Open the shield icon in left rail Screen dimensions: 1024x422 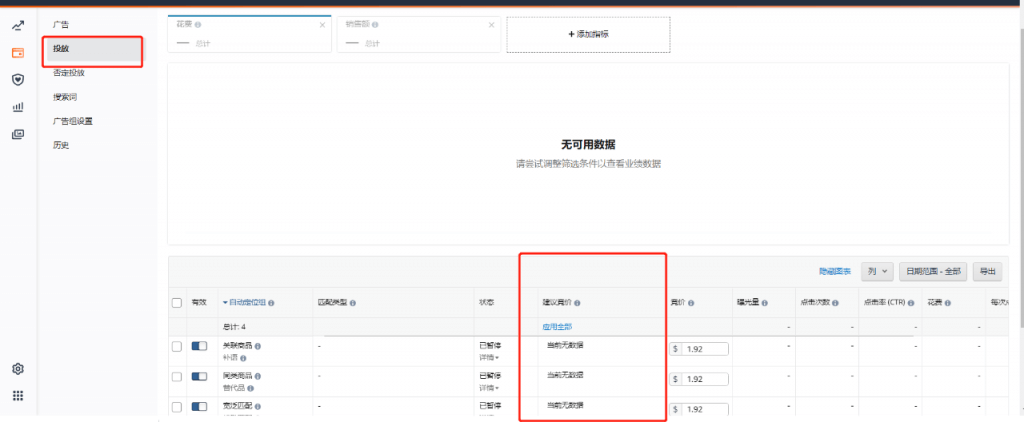(x=18, y=80)
